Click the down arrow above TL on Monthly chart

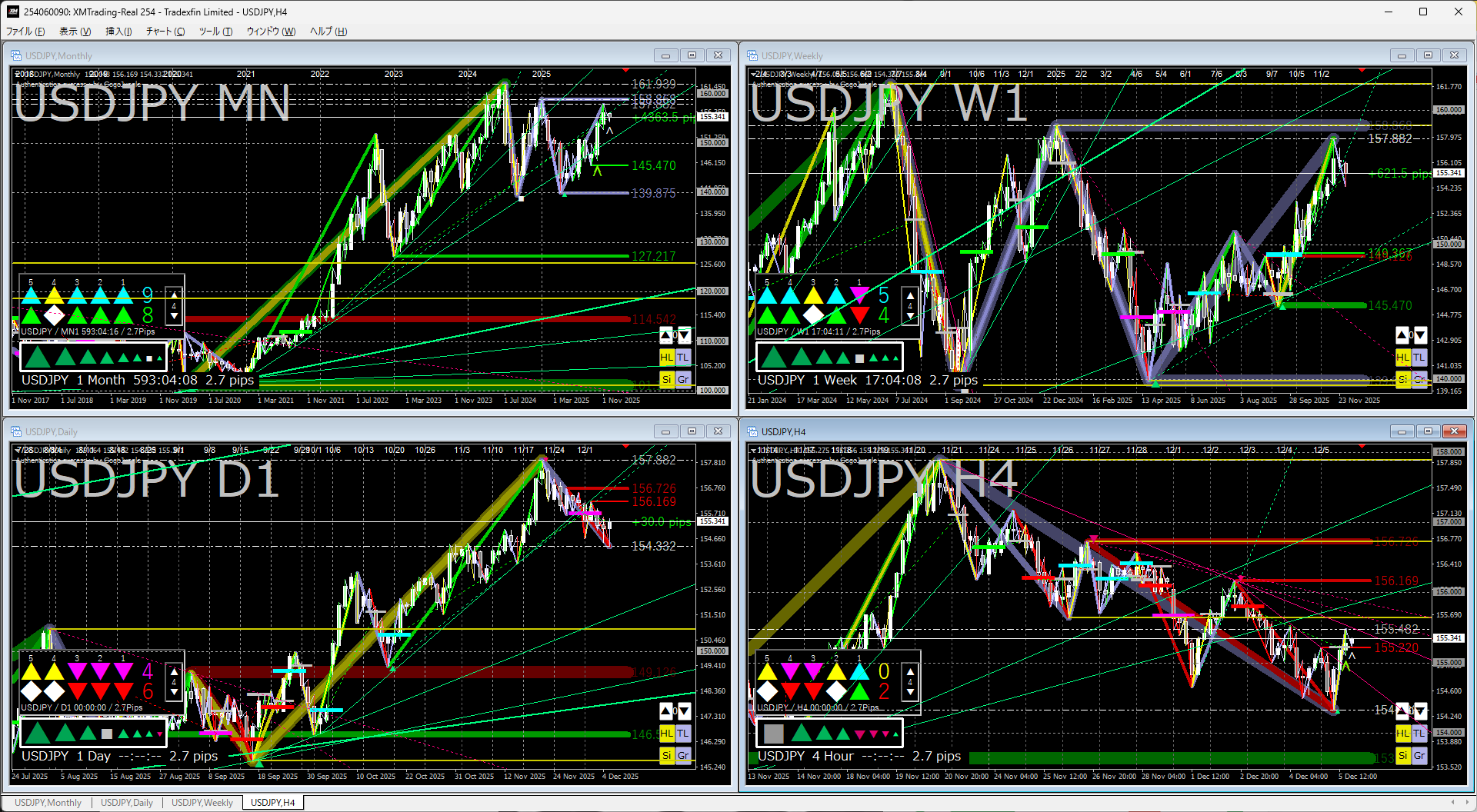coord(683,336)
